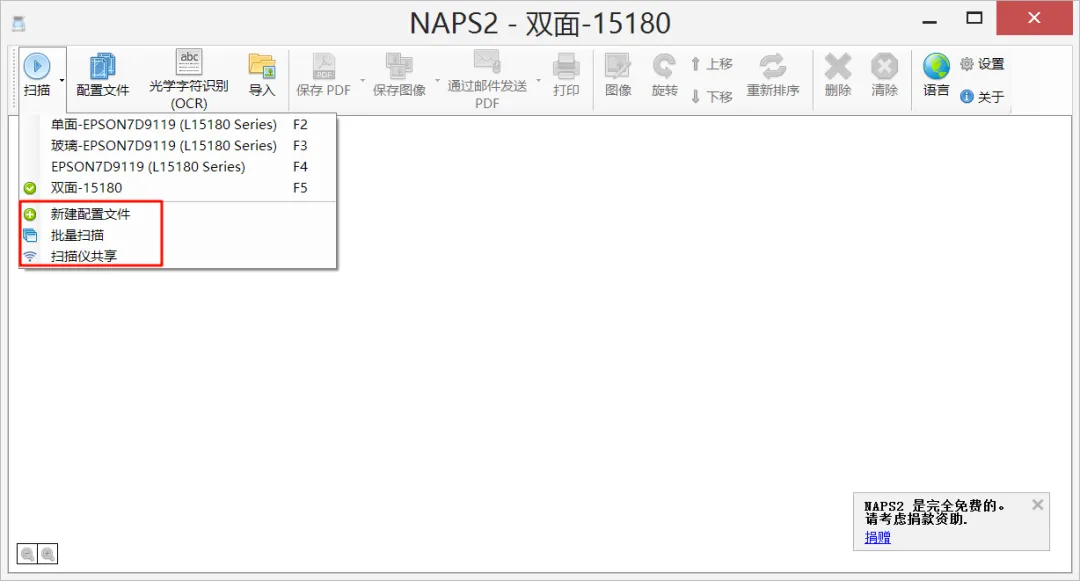The width and height of the screenshot is (1080, 581).
Task: Click the Print (打印) icon
Action: [565, 67]
